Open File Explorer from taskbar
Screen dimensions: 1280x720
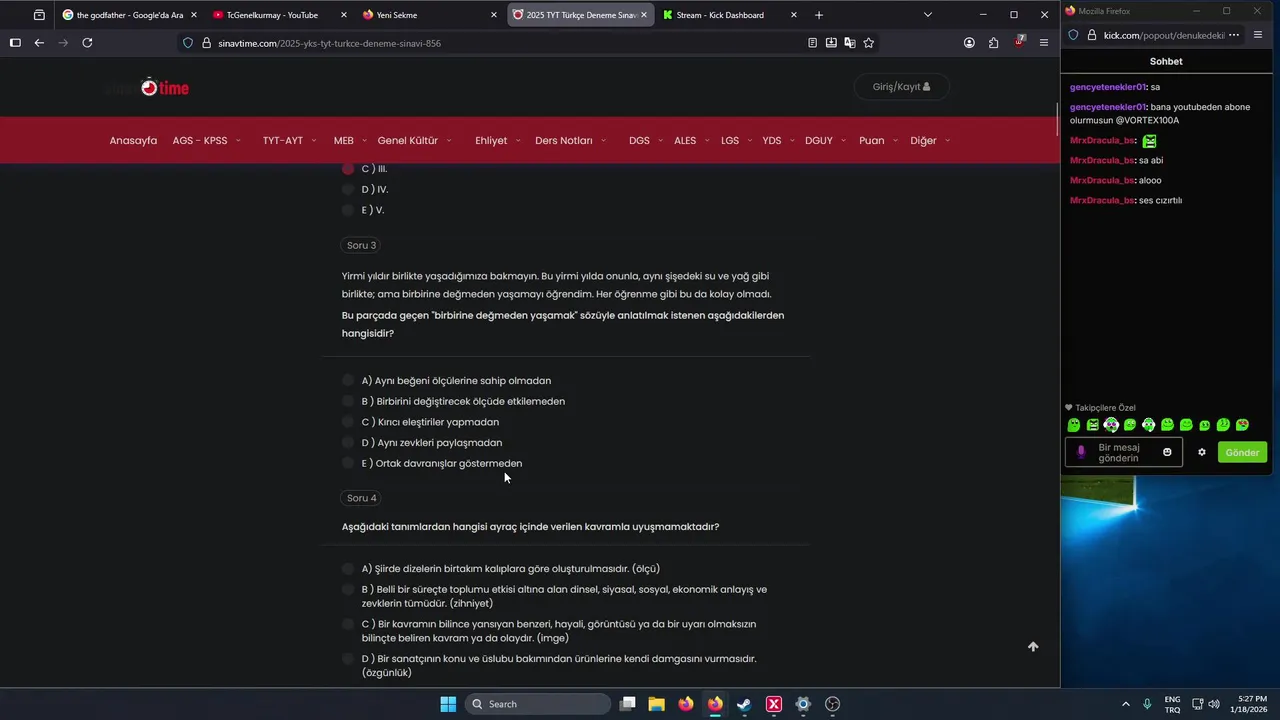tap(656, 704)
